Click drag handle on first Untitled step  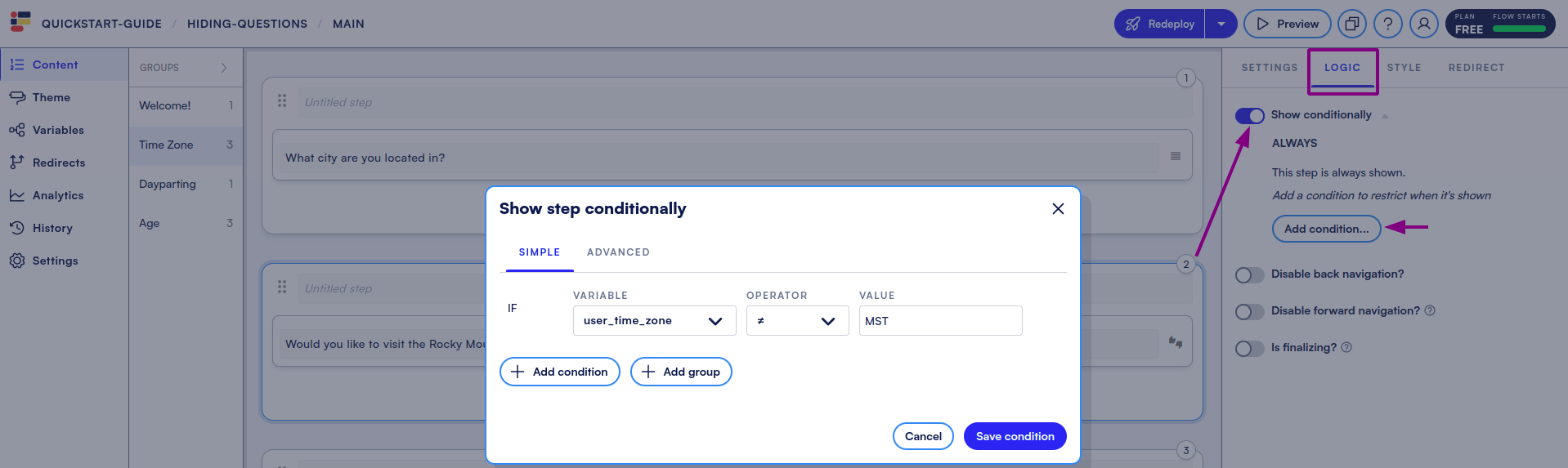282,100
